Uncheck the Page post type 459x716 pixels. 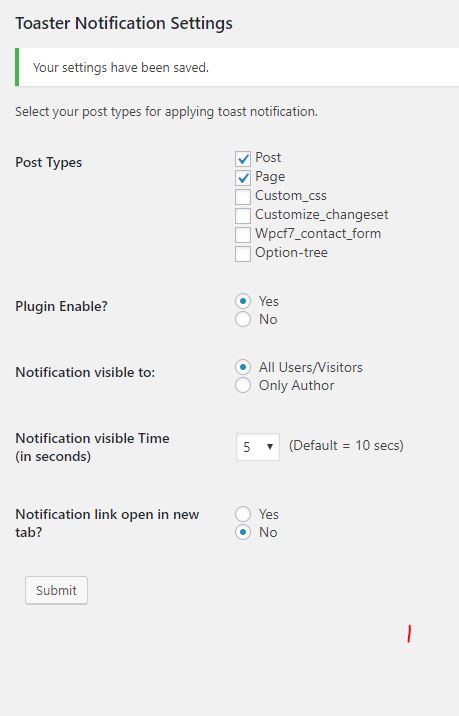[x=243, y=178]
